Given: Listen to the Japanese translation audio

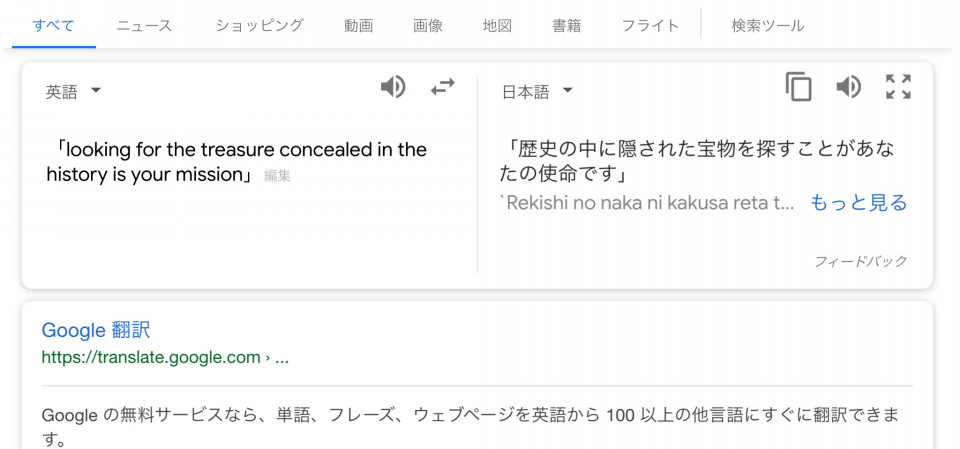Looking at the screenshot, I should tap(849, 87).
